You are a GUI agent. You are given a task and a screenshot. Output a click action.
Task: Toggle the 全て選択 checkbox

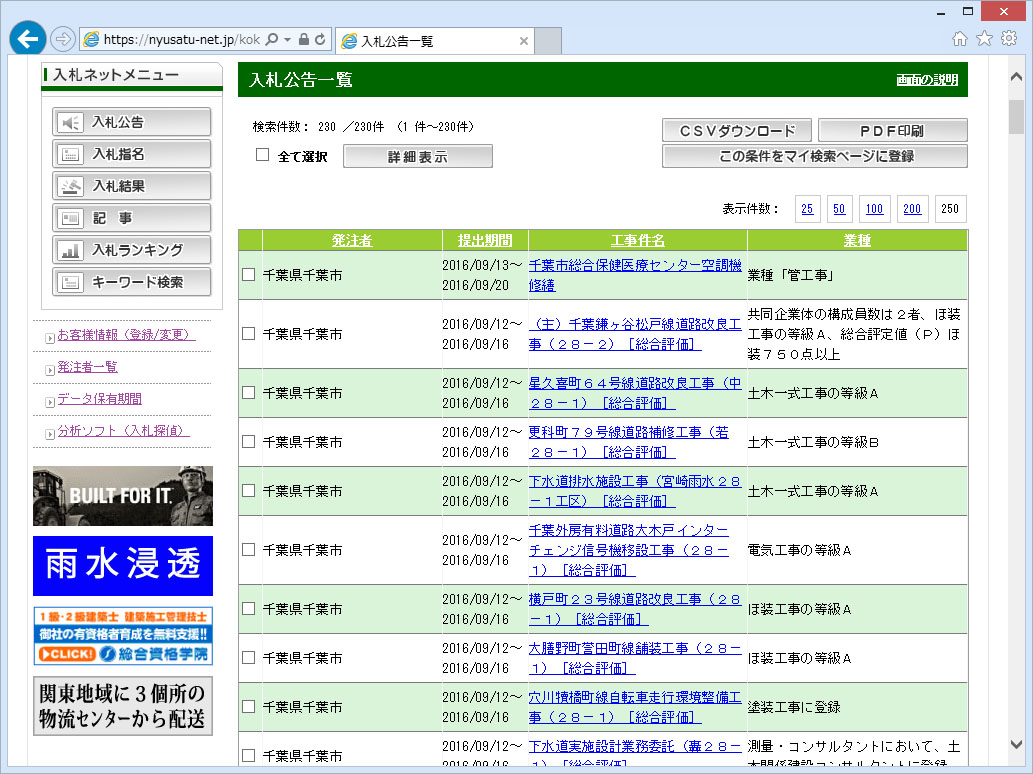(263, 155)
